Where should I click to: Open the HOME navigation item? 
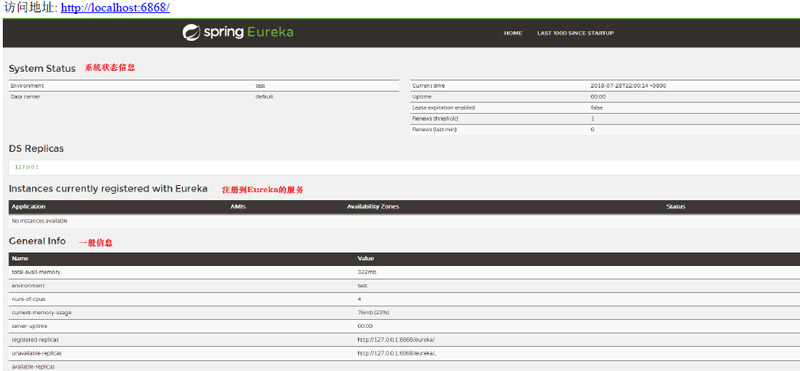pyautogui.click(x=513, y=33)
